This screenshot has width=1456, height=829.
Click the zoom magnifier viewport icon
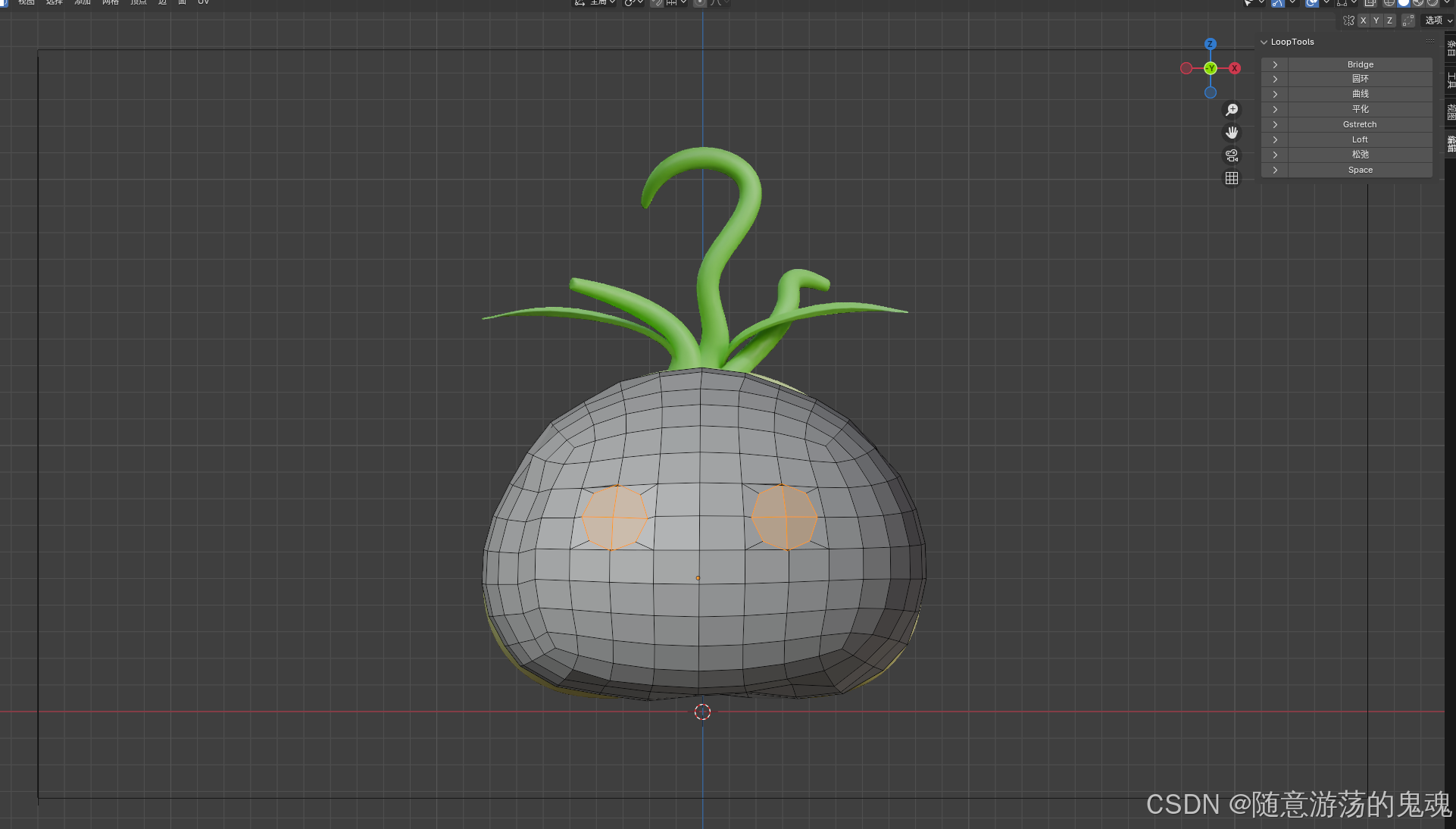1232,110
